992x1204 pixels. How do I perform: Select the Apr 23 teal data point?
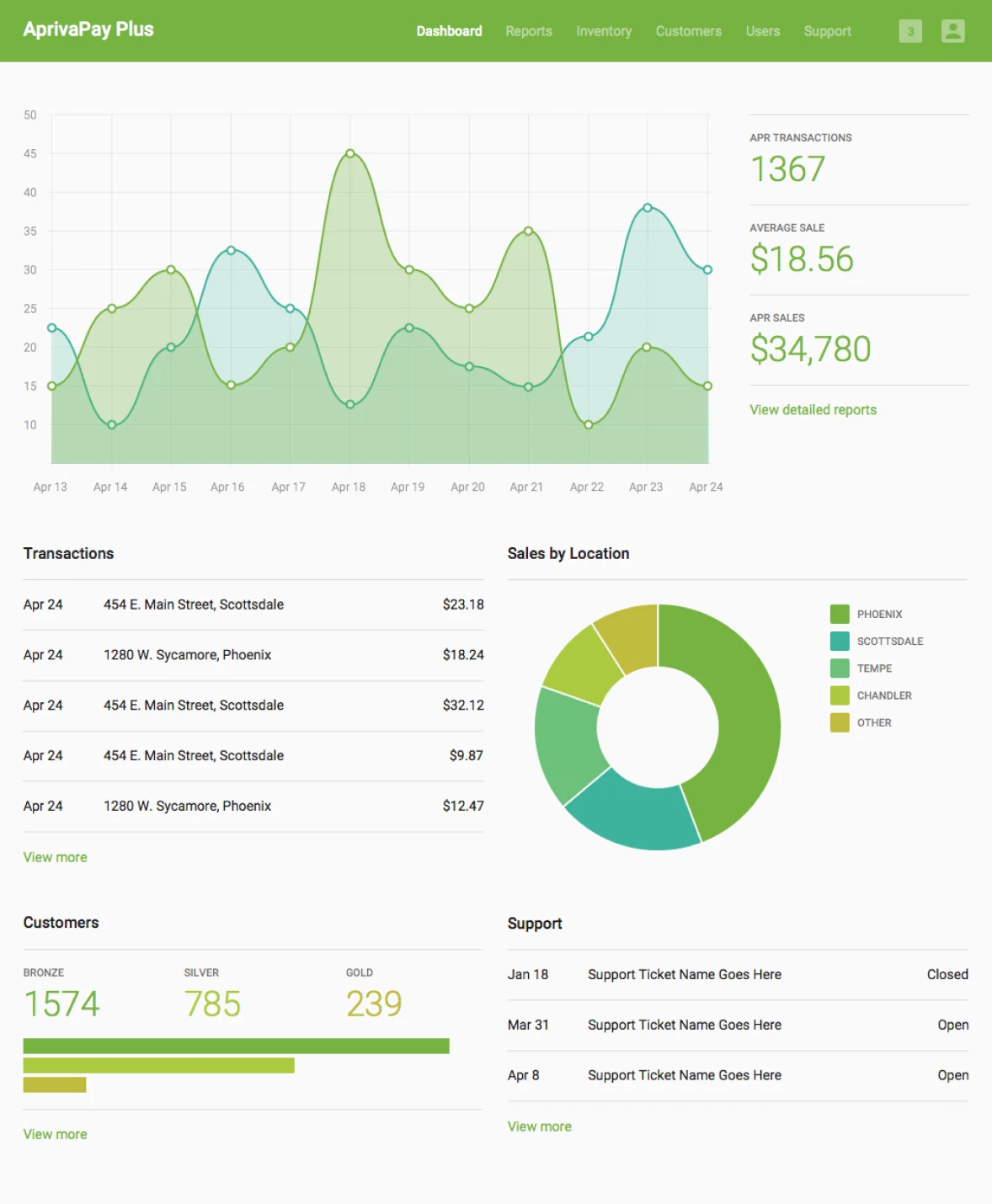[x=647, y=206]
